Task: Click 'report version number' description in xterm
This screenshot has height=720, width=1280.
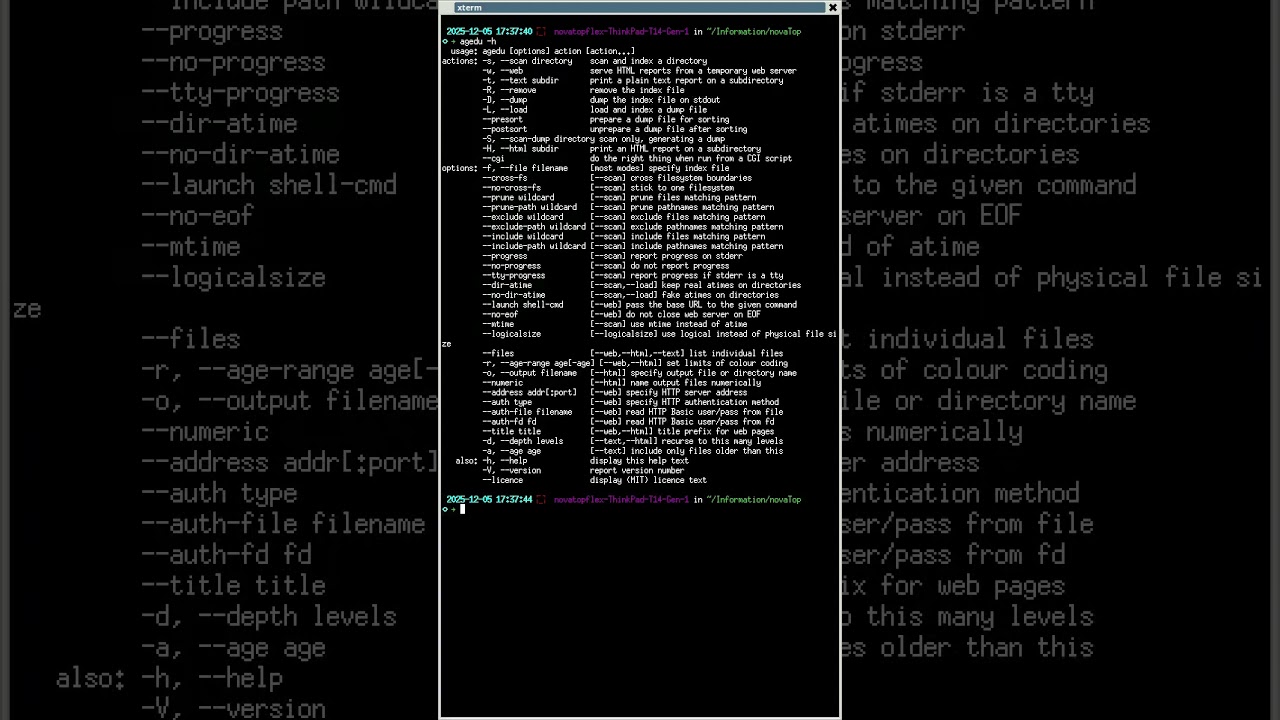Action: click(637, 470)
